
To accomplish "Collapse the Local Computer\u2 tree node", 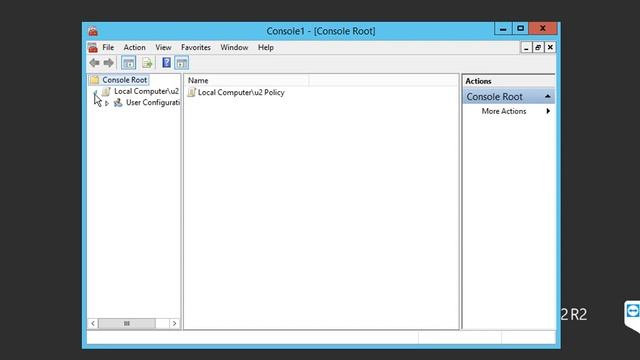I will (x=96, y=92).
